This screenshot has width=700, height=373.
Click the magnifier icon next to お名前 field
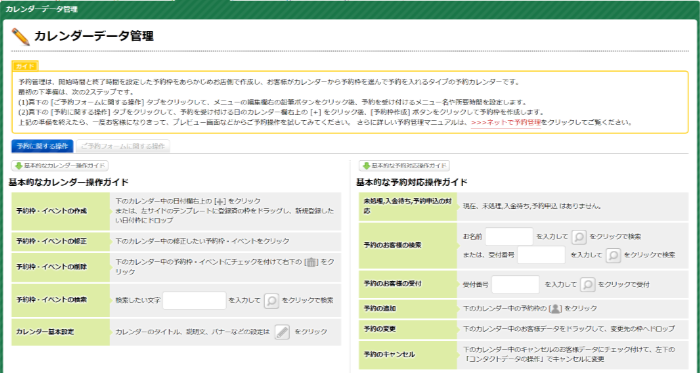coord(579,237)
